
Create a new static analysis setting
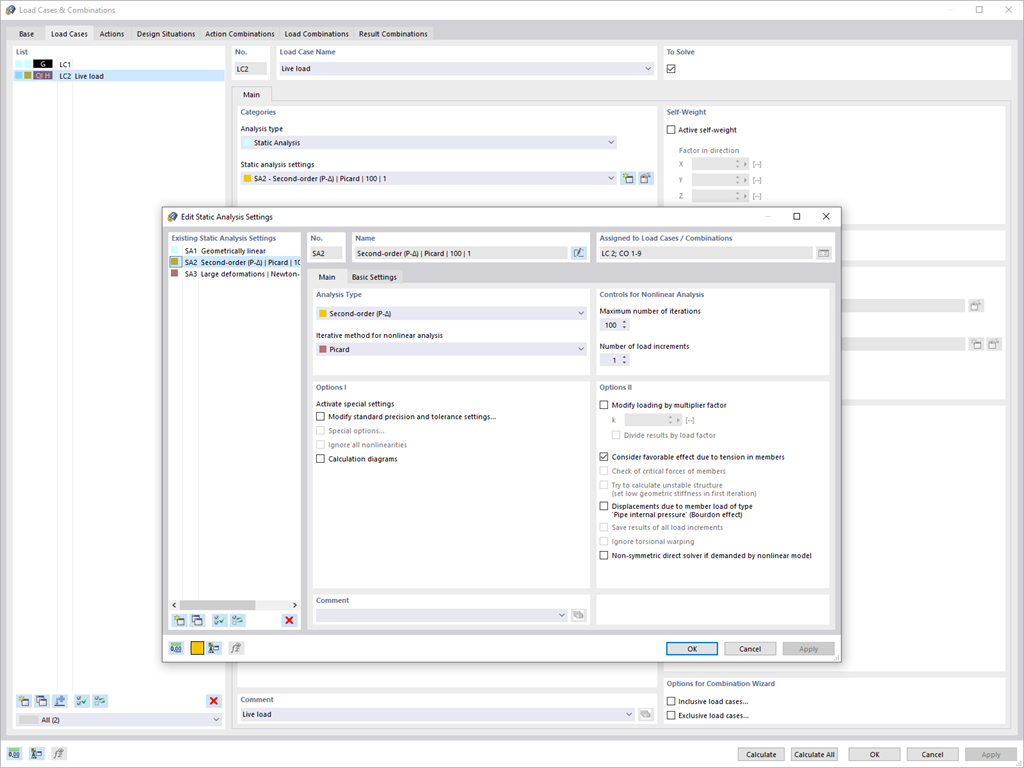point(179,620)
